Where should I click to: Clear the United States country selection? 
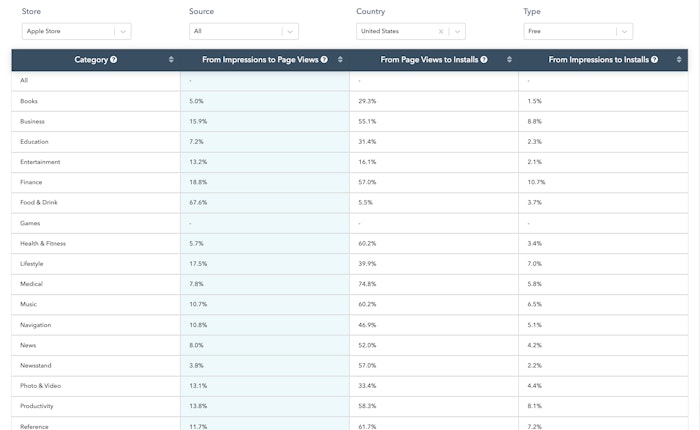pos(441,31)
